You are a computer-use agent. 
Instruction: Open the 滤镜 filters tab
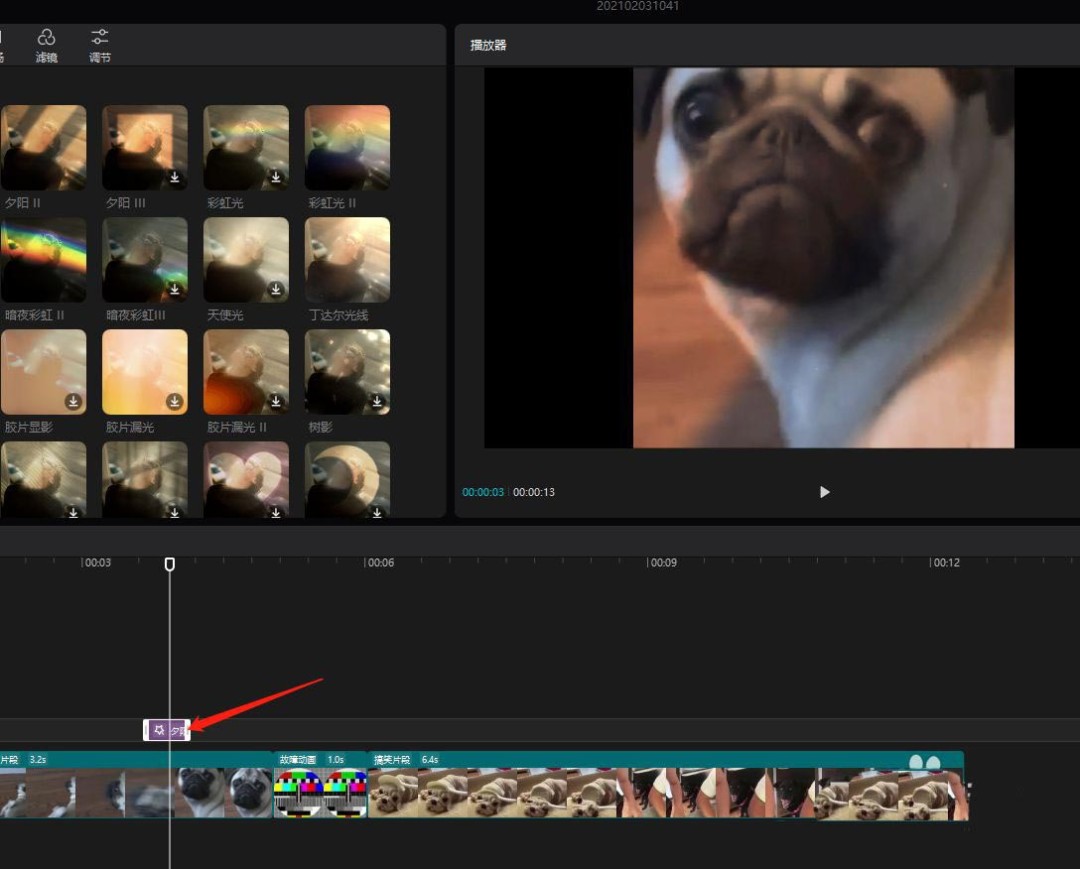pyautogui.click(x=46, y=45)
